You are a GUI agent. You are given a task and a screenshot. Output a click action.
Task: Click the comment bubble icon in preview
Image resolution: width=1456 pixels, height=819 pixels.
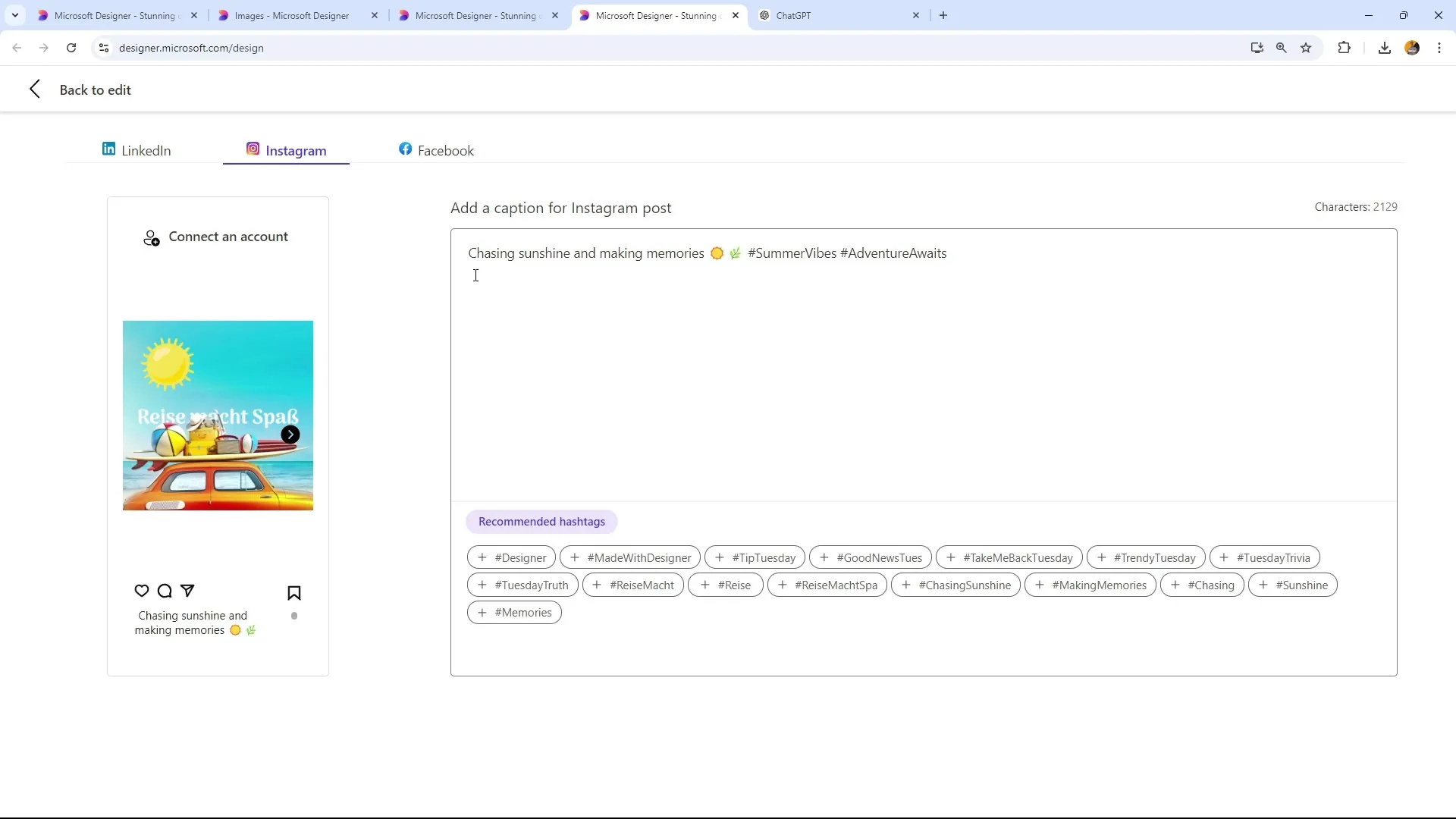[x=165, y=591]
